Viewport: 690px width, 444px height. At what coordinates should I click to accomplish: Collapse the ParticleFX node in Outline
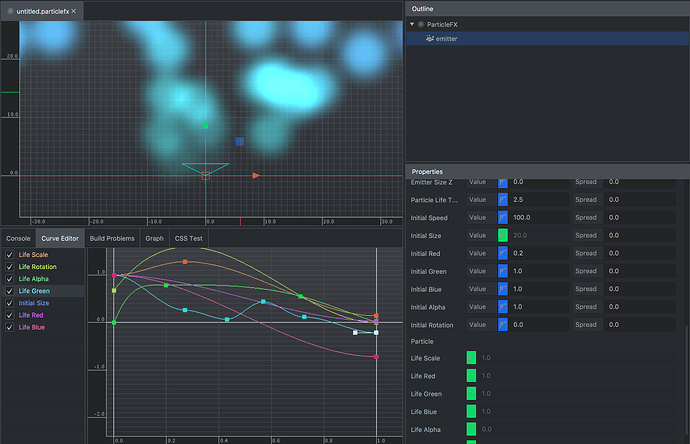coord(410,23)
